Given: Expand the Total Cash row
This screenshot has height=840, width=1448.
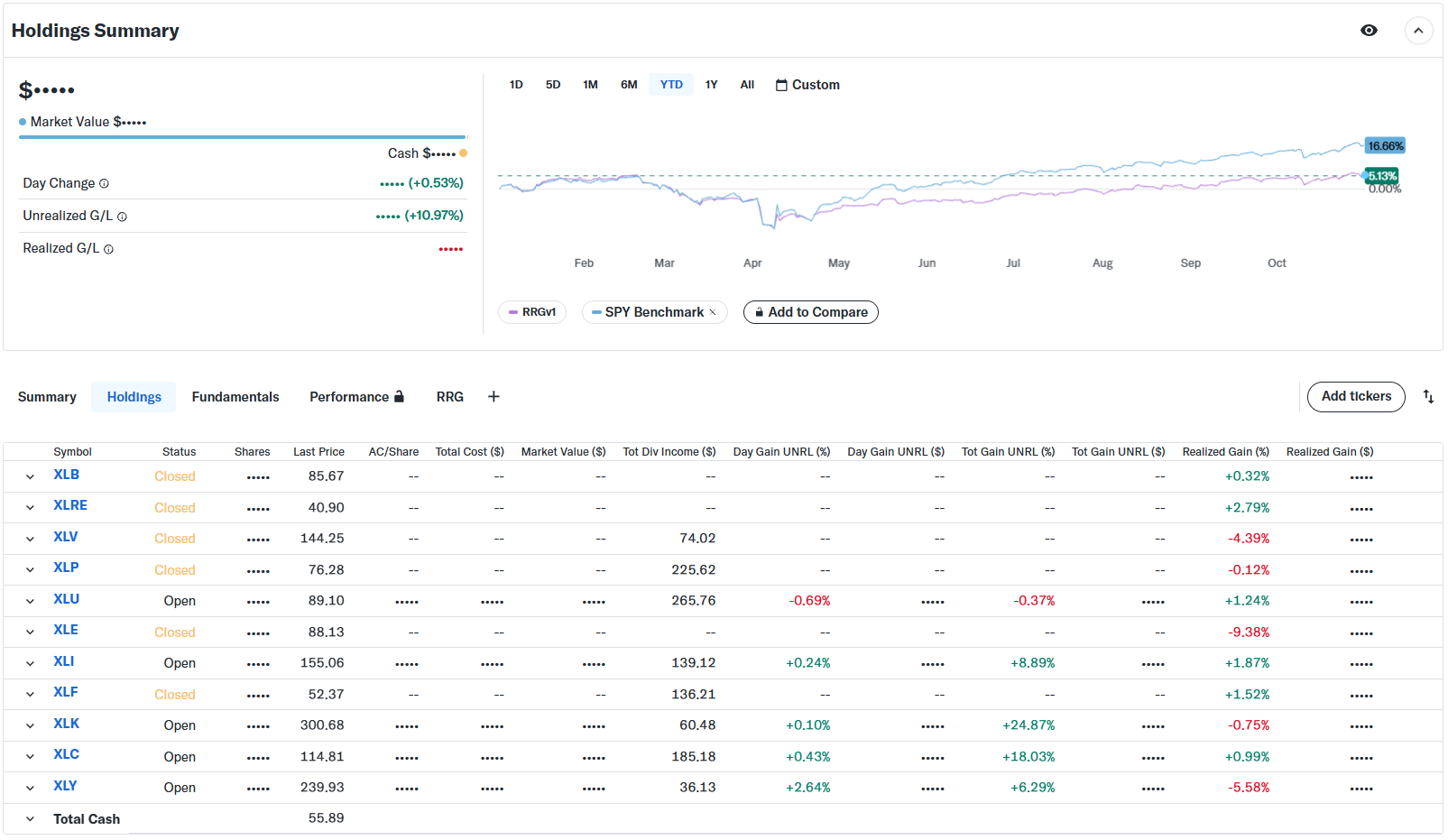Looking at the screenshot, I should click(30, 819).
